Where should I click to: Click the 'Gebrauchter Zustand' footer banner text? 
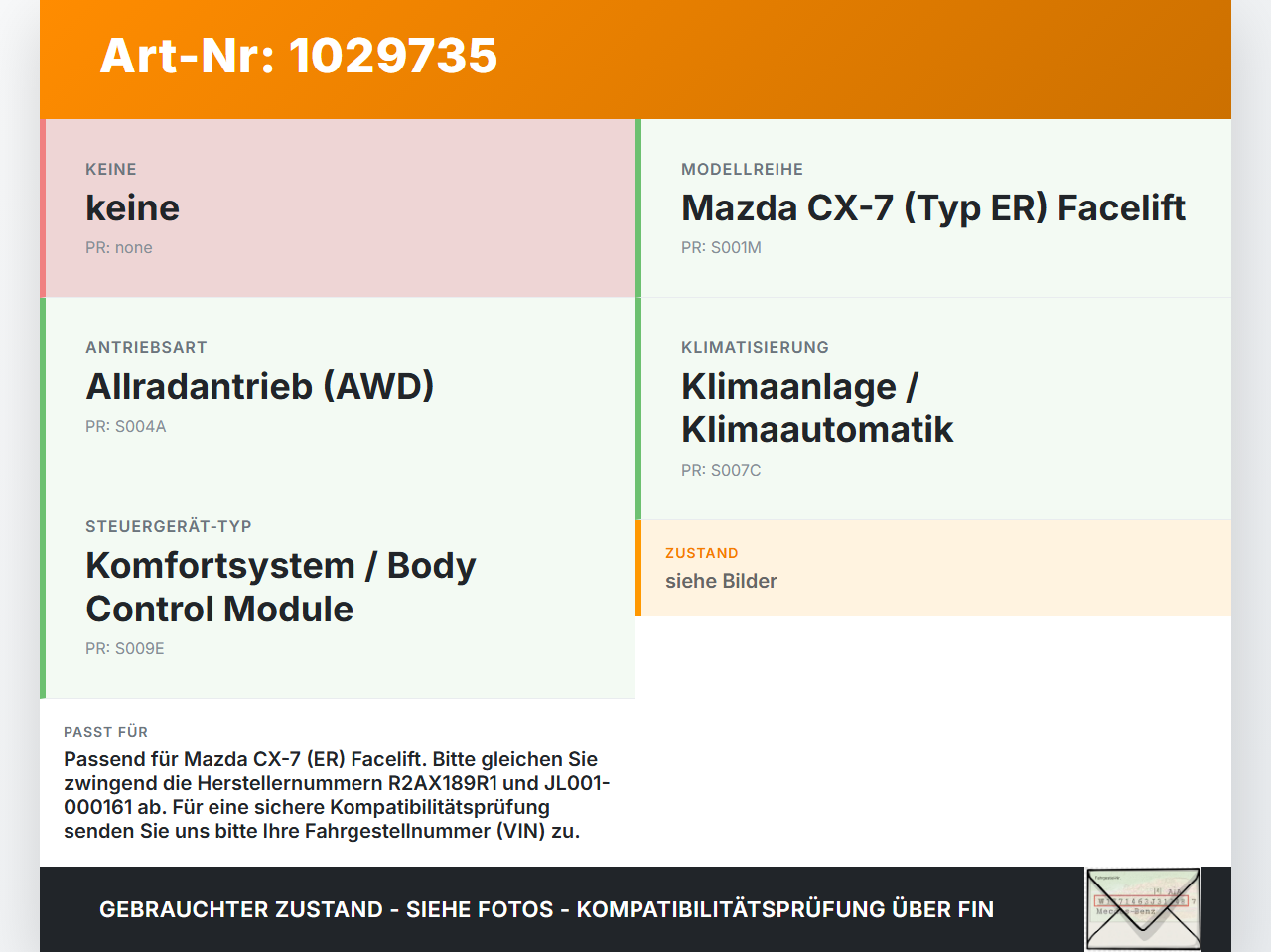(546, 910)
